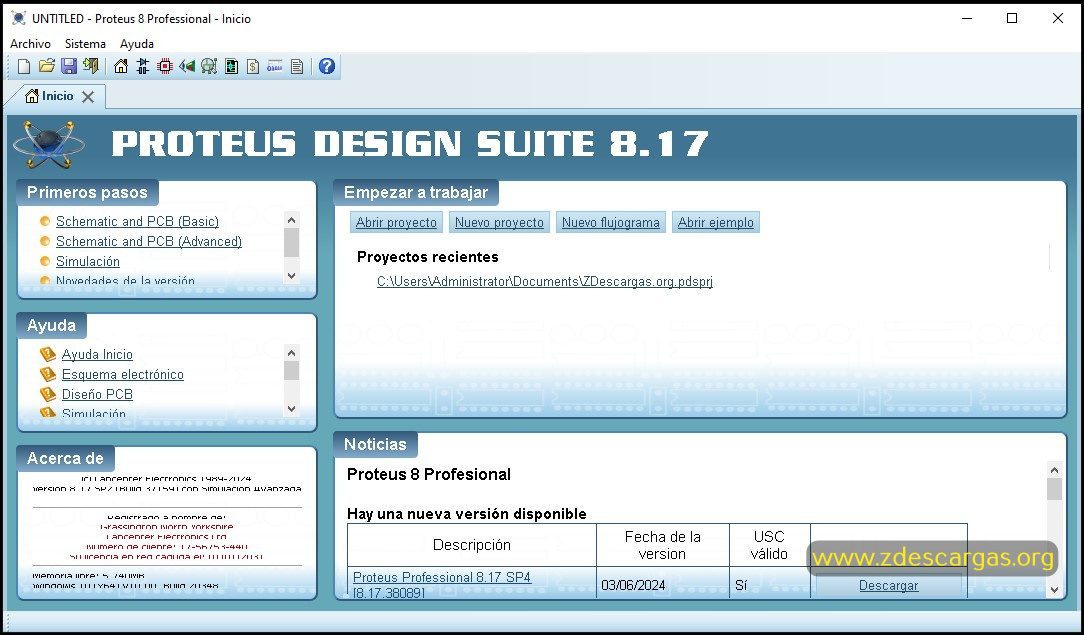Open the Archivo menu
Viewport: 1084px width, 635px height.
pos(30,44)
